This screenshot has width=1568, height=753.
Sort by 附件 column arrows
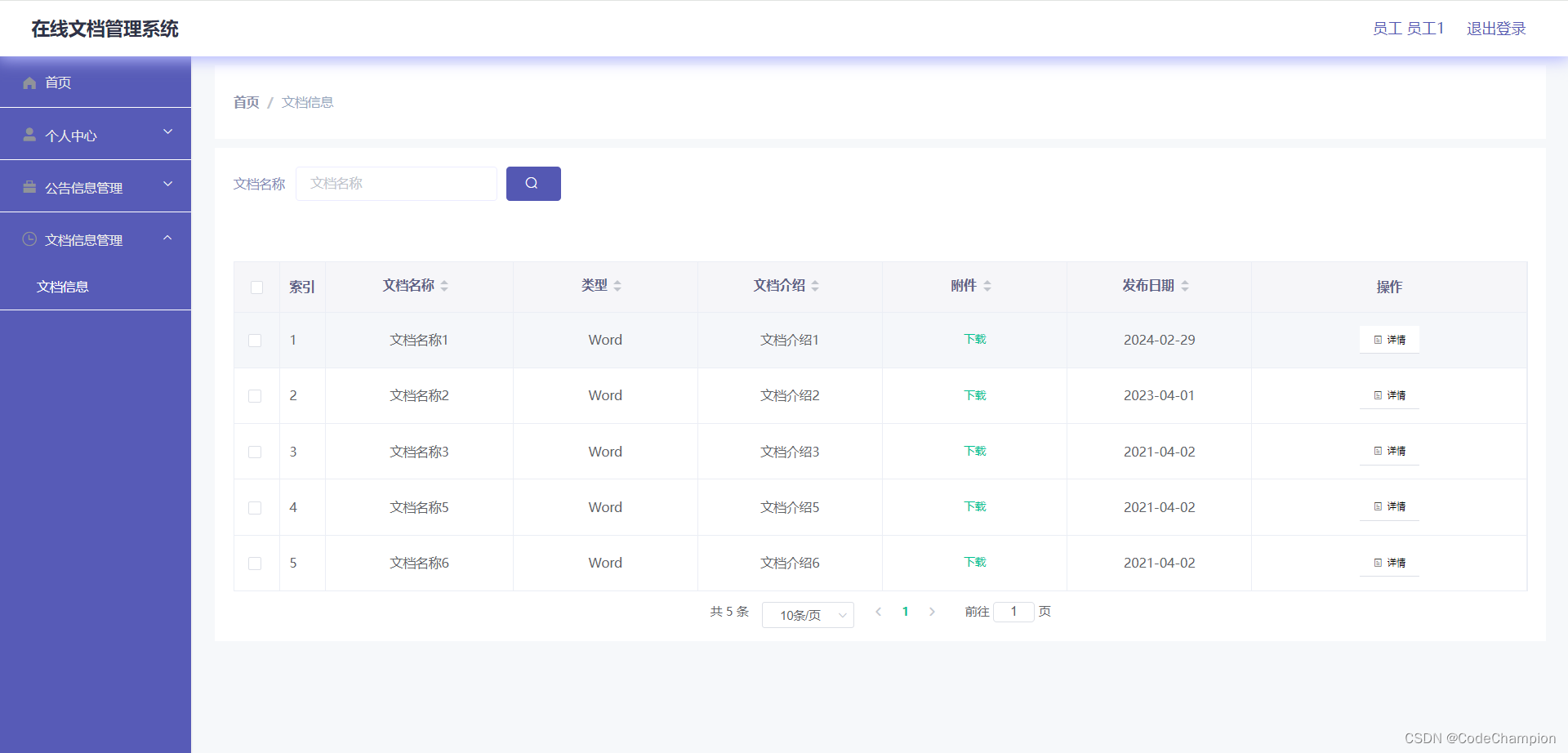point(987,286)
